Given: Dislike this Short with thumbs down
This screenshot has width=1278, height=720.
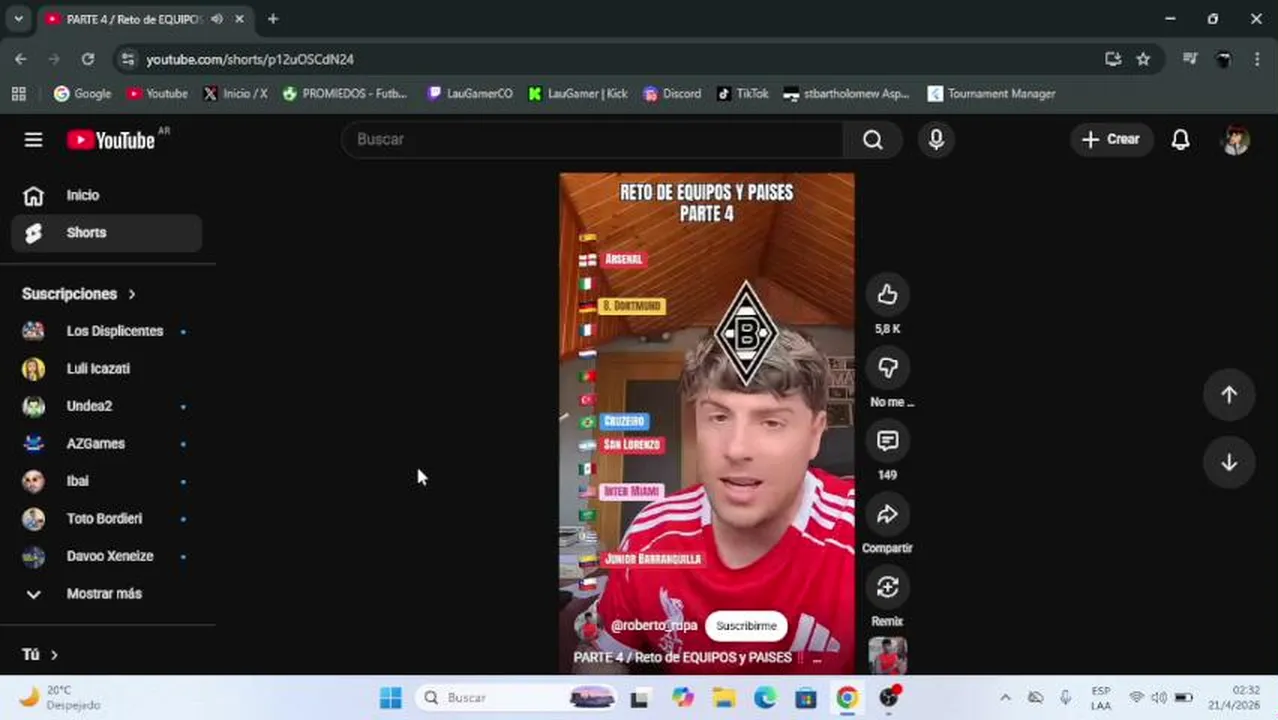Looking at the screenshot, I should [887, 367].
